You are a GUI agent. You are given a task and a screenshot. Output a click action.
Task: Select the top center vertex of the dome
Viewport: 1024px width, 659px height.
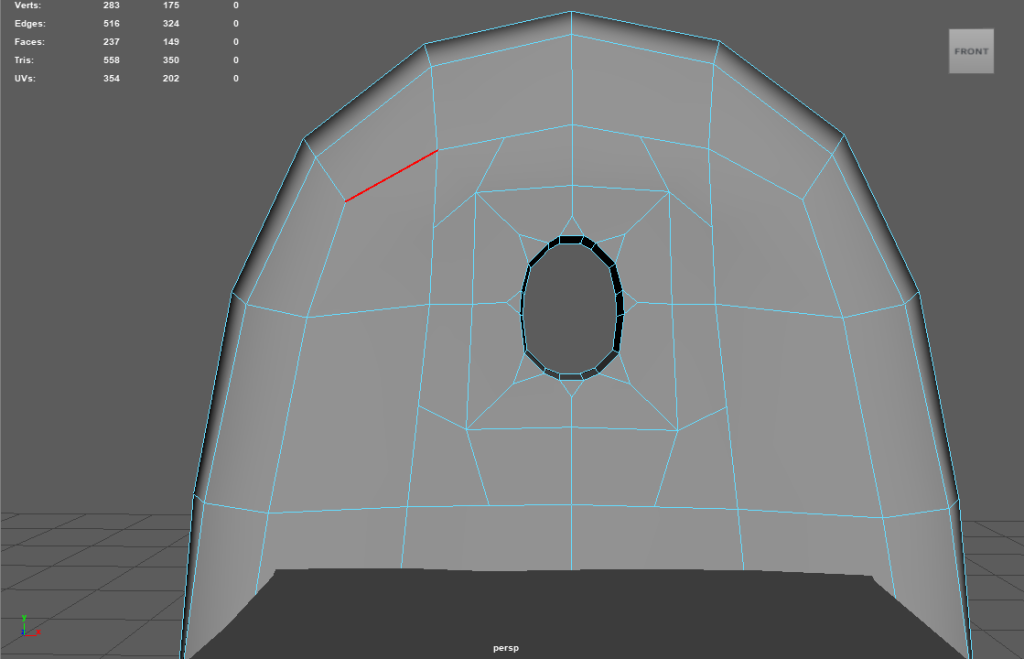pyautogui.click(x=571, y=12)
